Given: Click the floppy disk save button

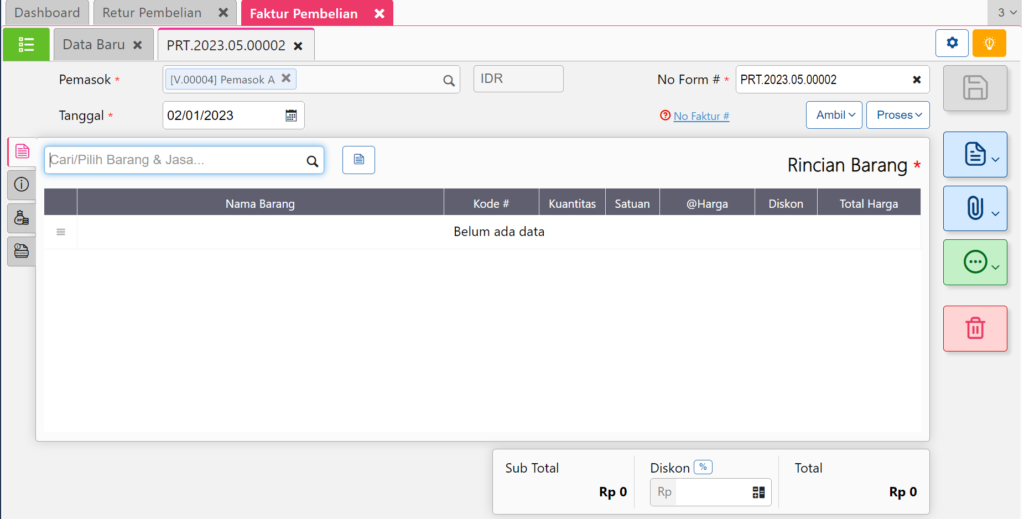Looking at the screenshot, I should pyautogui.click(x=975, y=89).
